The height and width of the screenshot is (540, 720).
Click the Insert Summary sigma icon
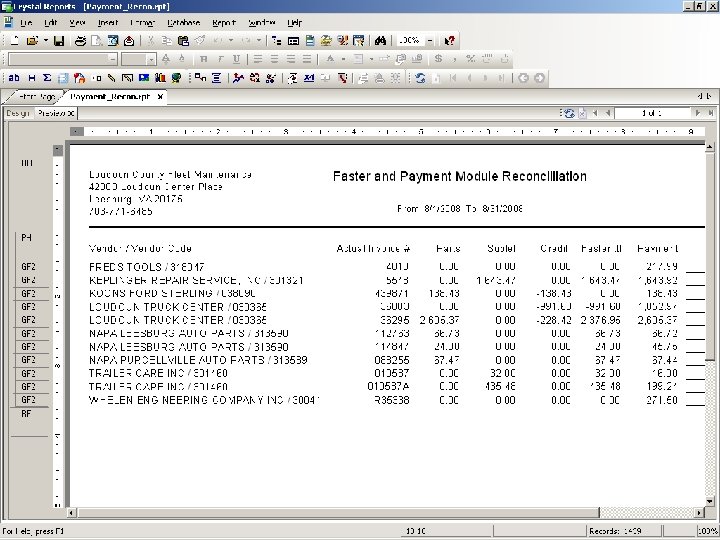pos(48,78)
